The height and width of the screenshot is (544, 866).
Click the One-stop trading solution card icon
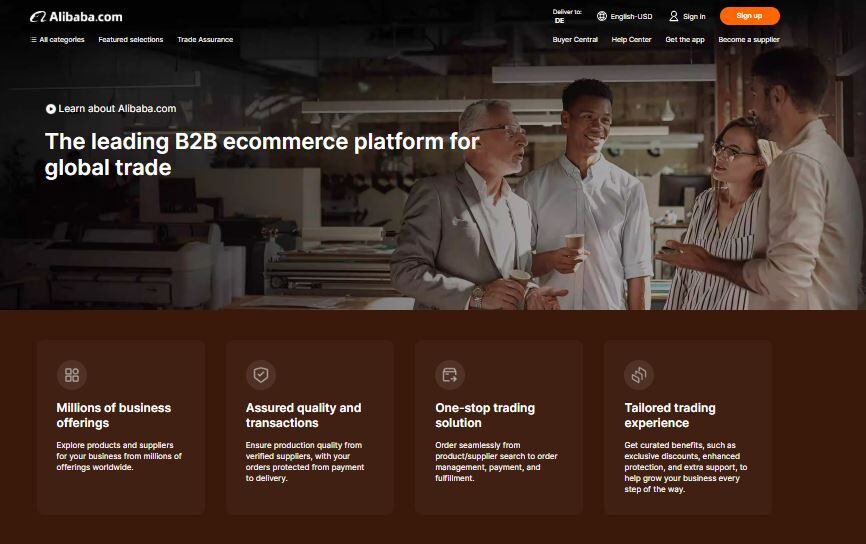click(450, 375)
